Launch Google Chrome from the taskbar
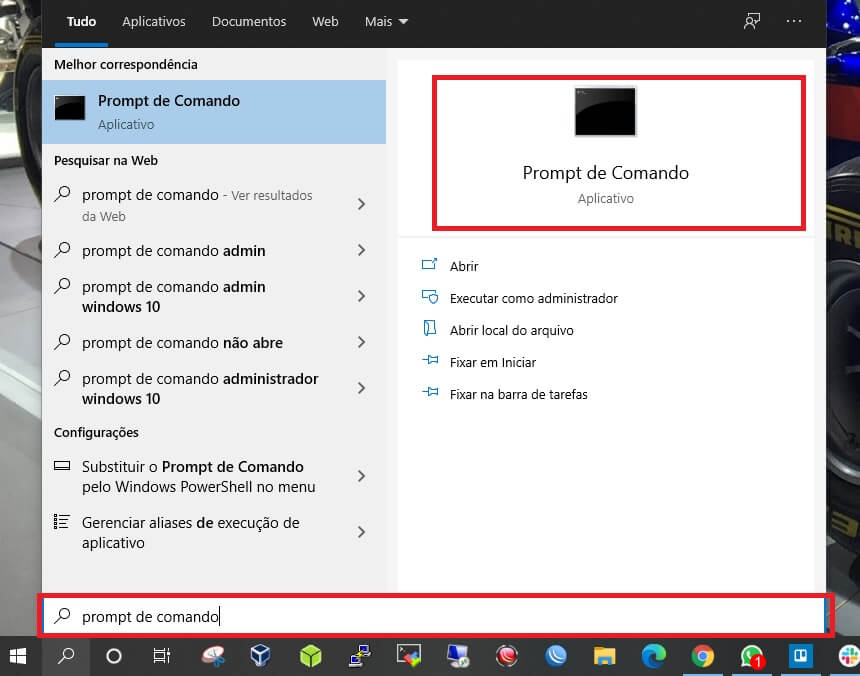The width and height of the screenshot is (860, 676). (703, 656)
